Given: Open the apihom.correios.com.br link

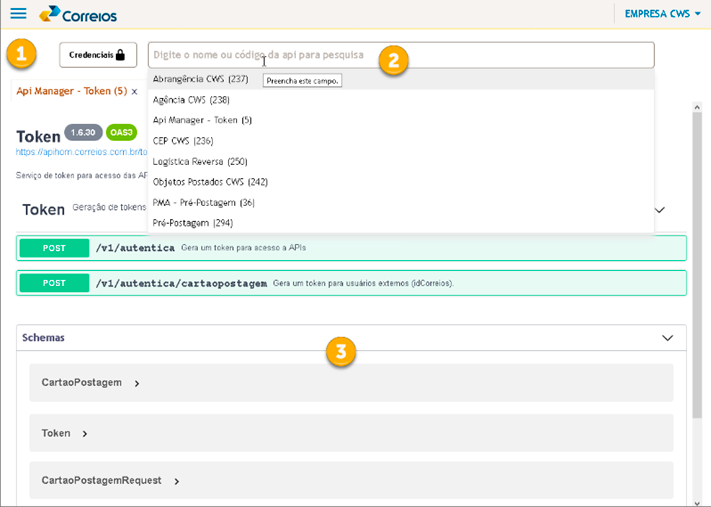Looking at the screenshot, I should click(x=82, y=152).
